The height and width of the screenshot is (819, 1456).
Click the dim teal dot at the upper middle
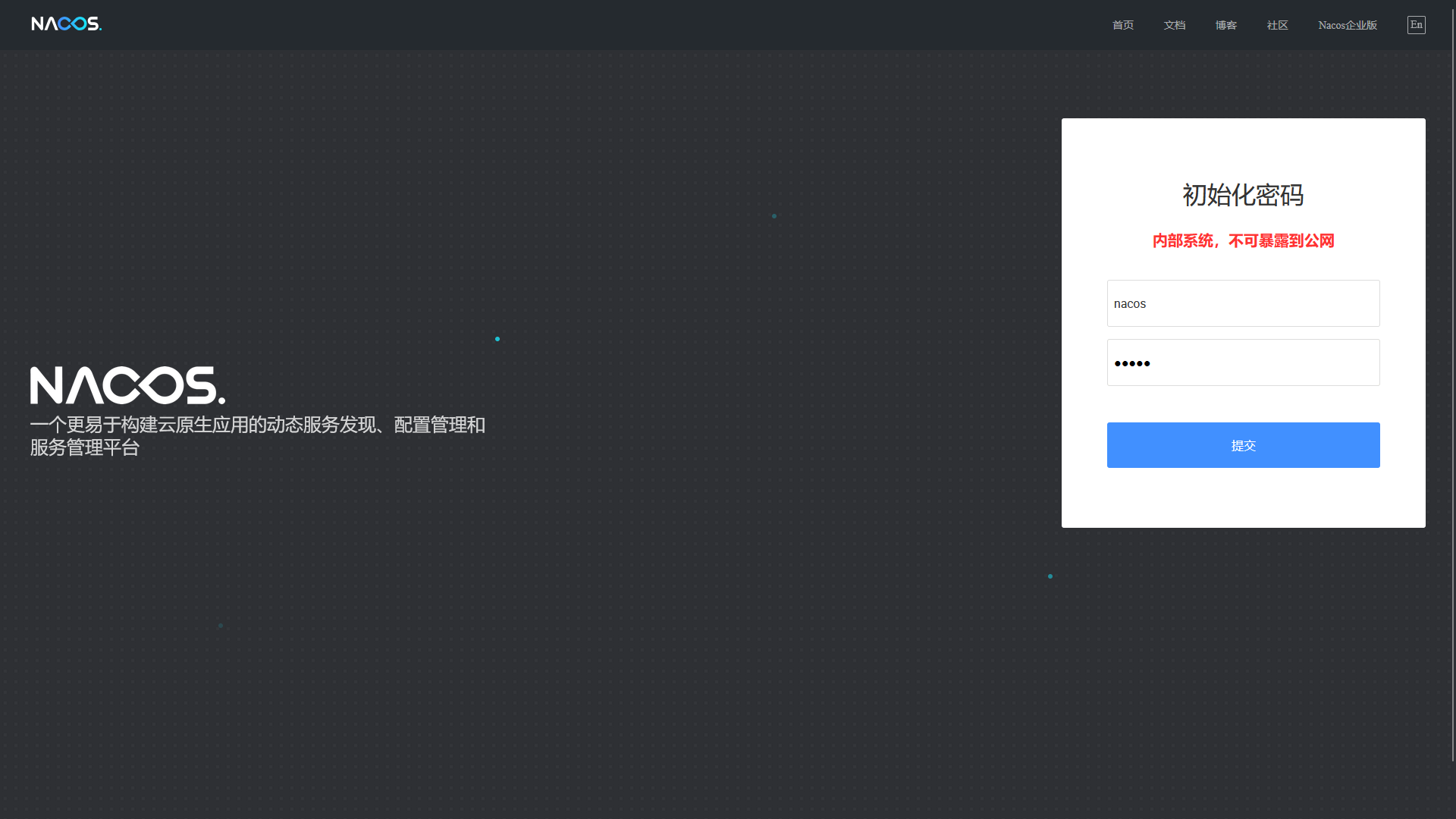774,216
